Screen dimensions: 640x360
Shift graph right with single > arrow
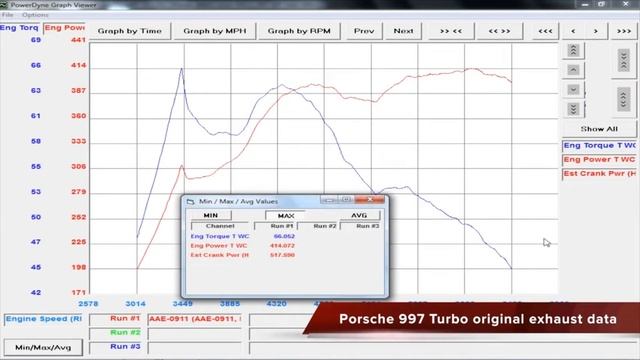(x=596, y=31)
